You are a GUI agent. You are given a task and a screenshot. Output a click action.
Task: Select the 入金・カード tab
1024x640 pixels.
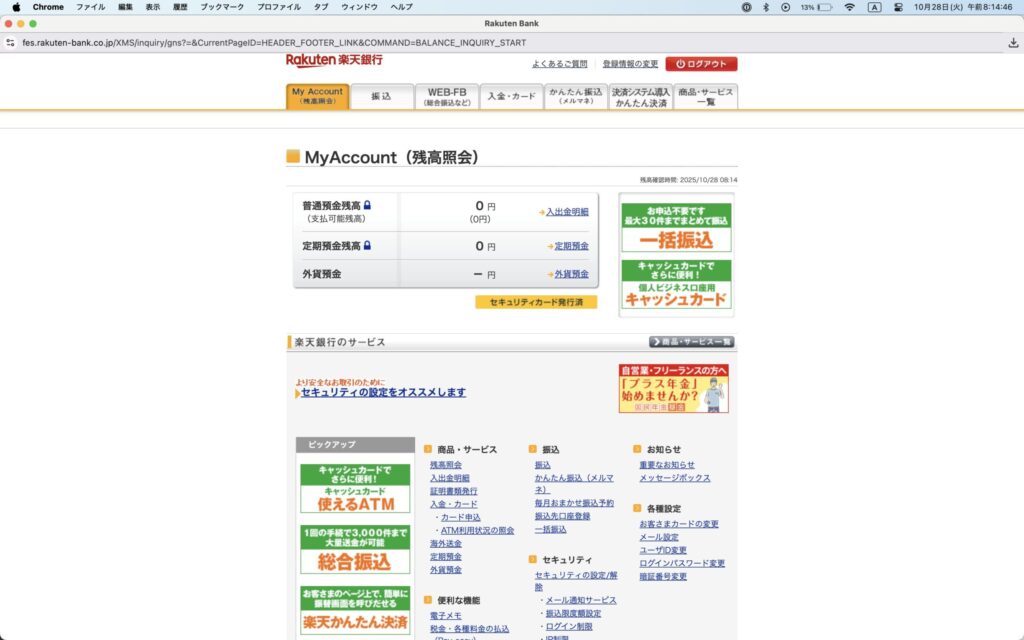511,97
